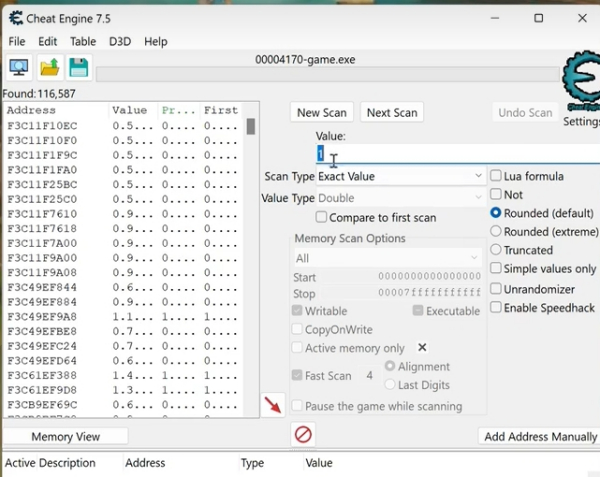
Task: Open the Edit menu
Action: coord(47,41)
